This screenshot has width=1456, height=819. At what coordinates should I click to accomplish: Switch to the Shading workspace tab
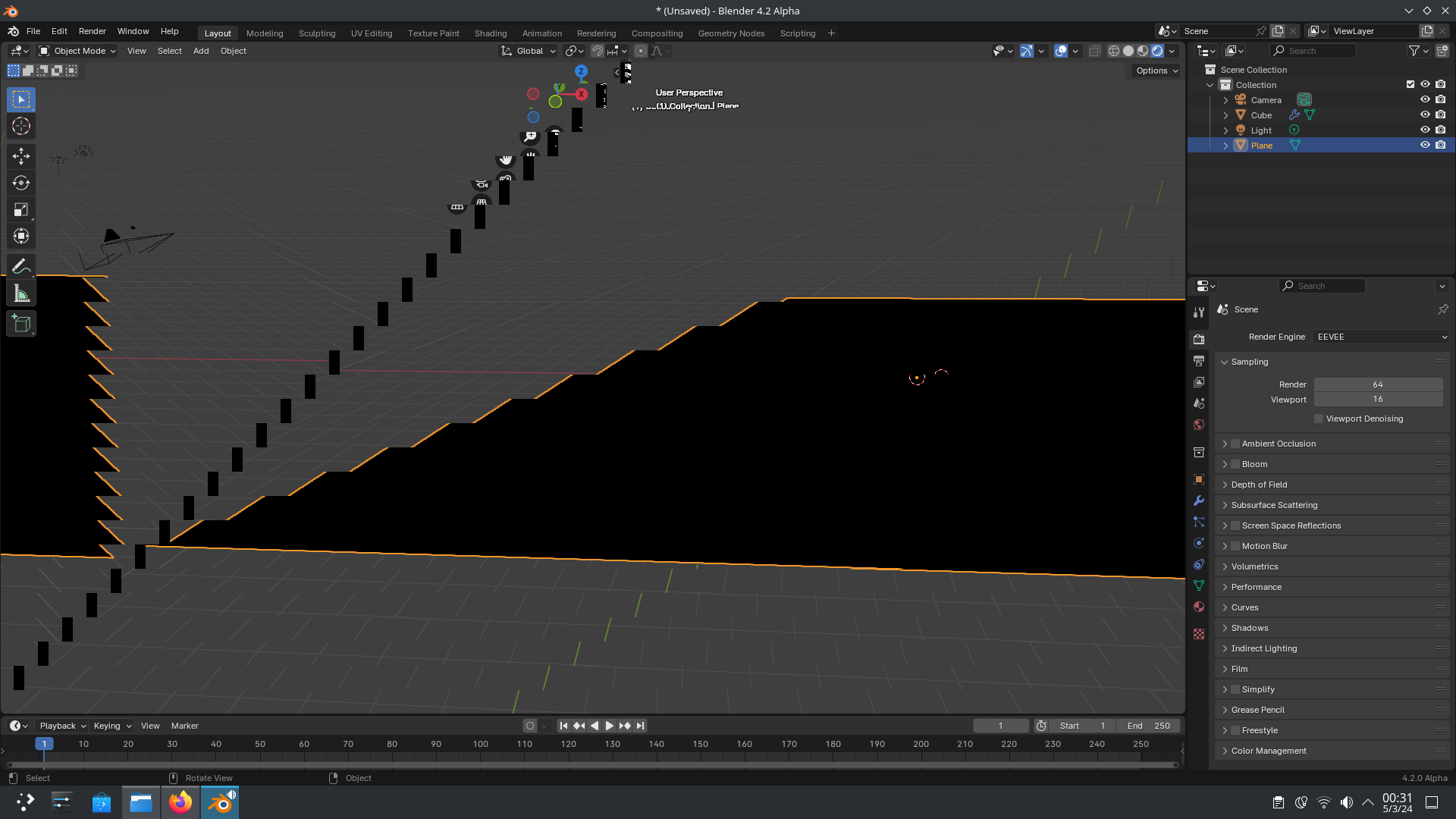click(x=491, y=33)
